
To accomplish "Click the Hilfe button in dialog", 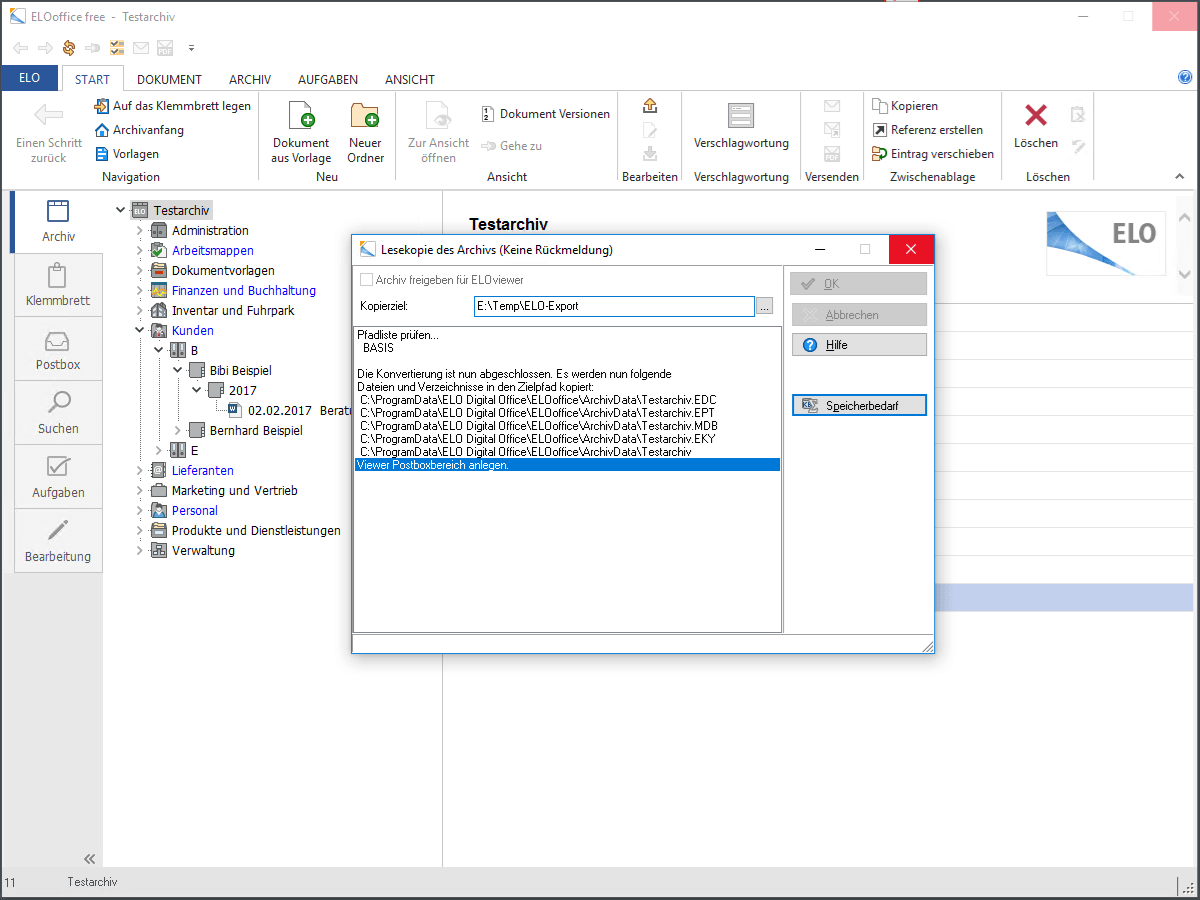I will (x=859, y=345).
